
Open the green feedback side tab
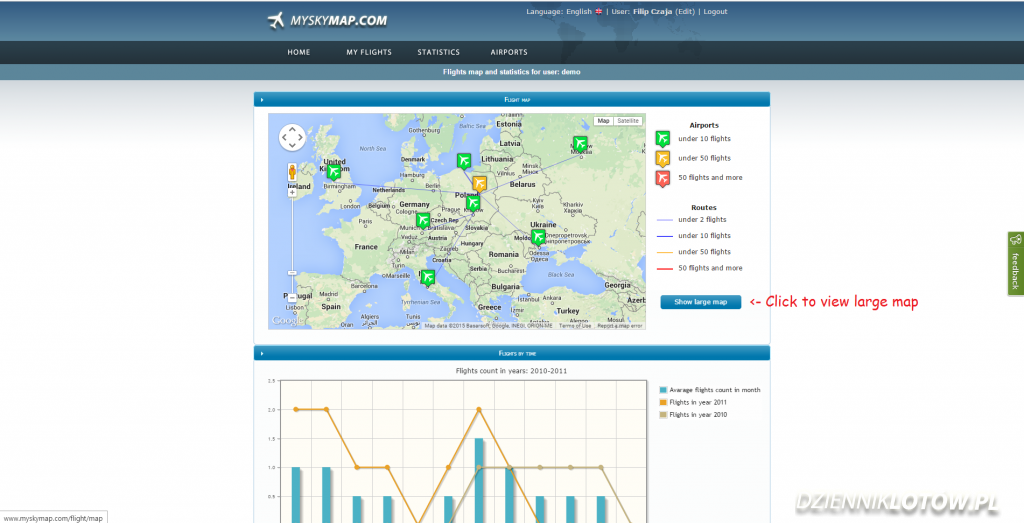tap(1015, 263)
